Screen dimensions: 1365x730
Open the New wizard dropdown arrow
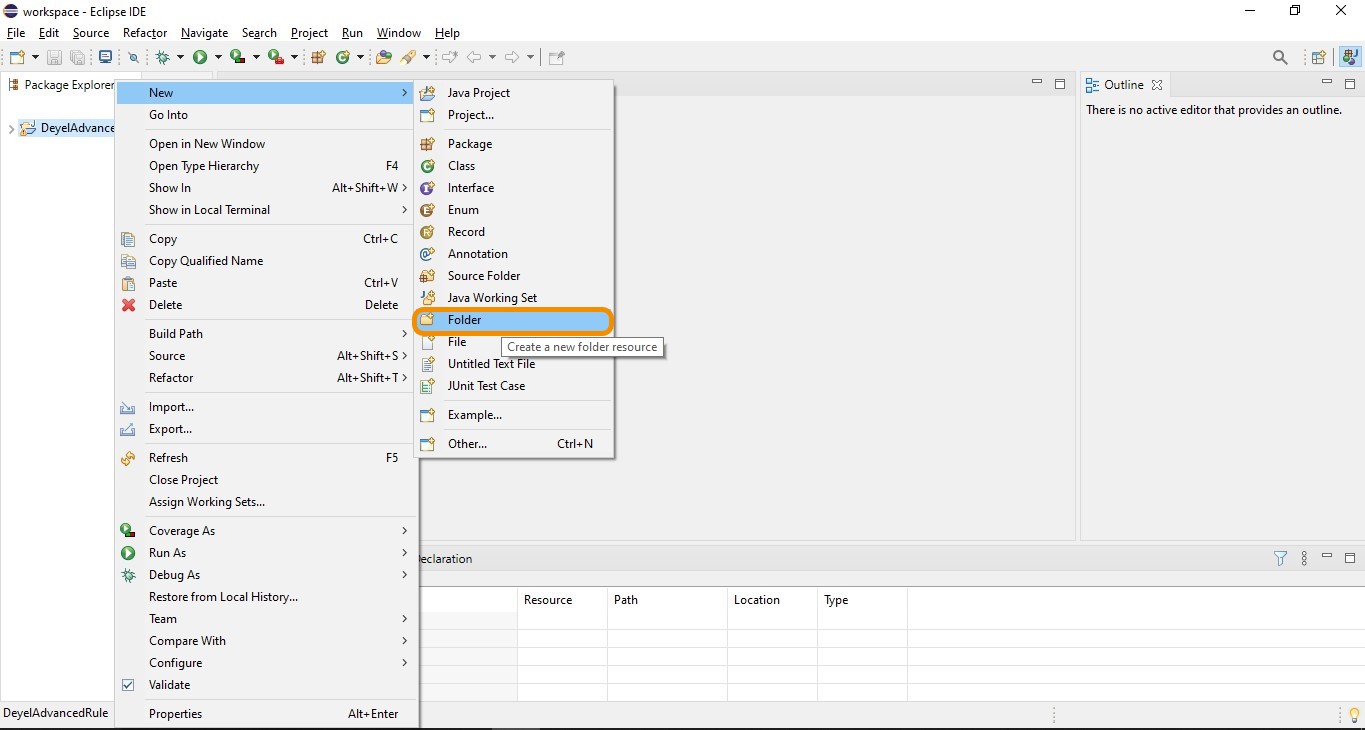click(x=35, y=57)
